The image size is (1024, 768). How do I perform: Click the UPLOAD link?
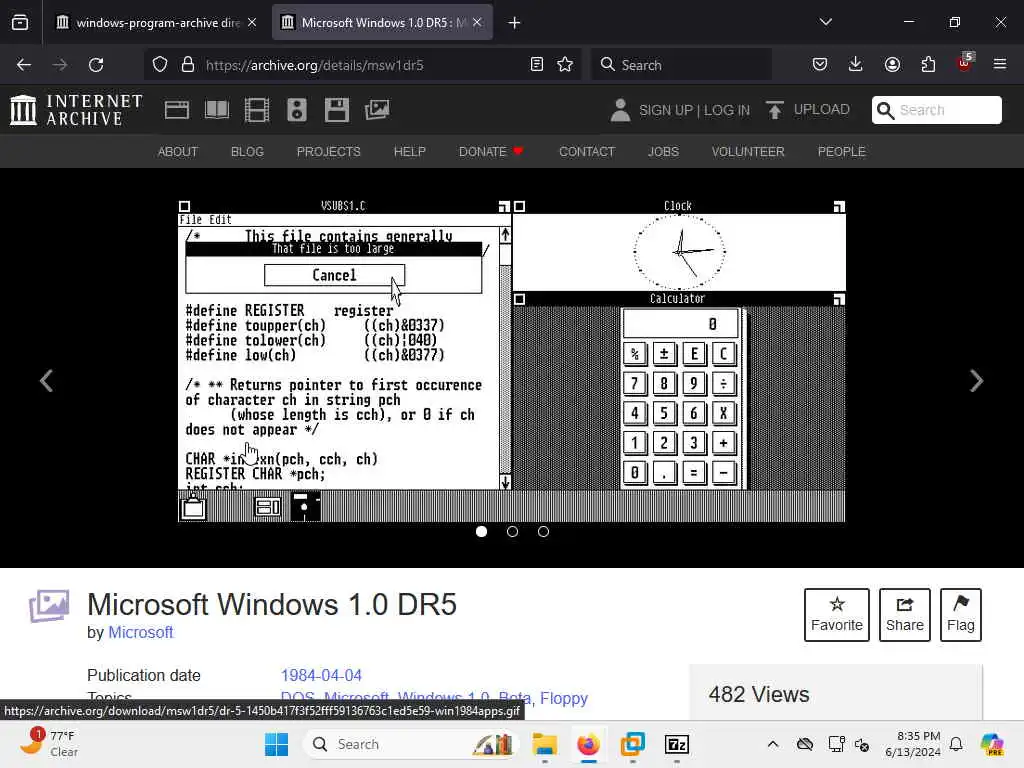(x=822, y=109)
